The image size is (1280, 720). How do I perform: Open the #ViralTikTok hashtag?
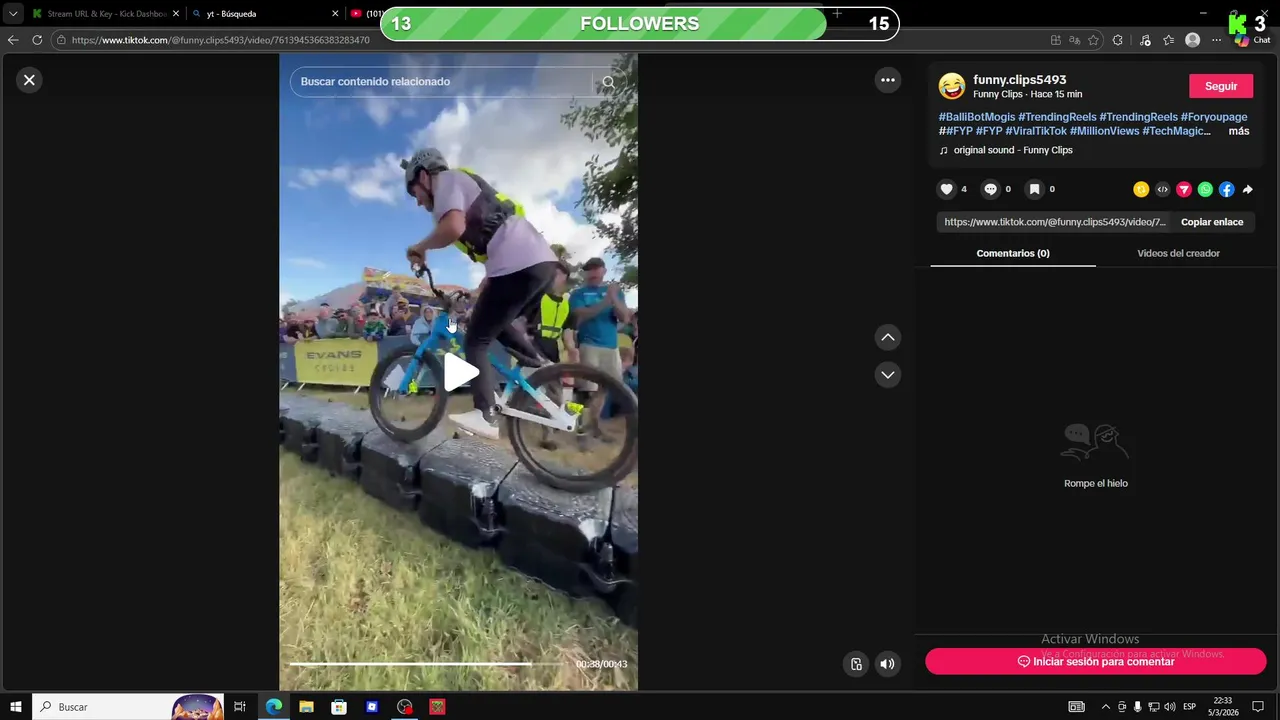(x=1036, y=131)
